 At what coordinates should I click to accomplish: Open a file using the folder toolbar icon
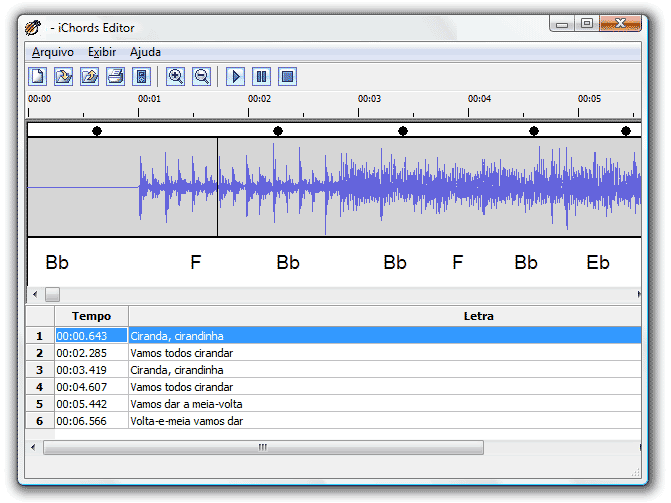pos(63,77)
